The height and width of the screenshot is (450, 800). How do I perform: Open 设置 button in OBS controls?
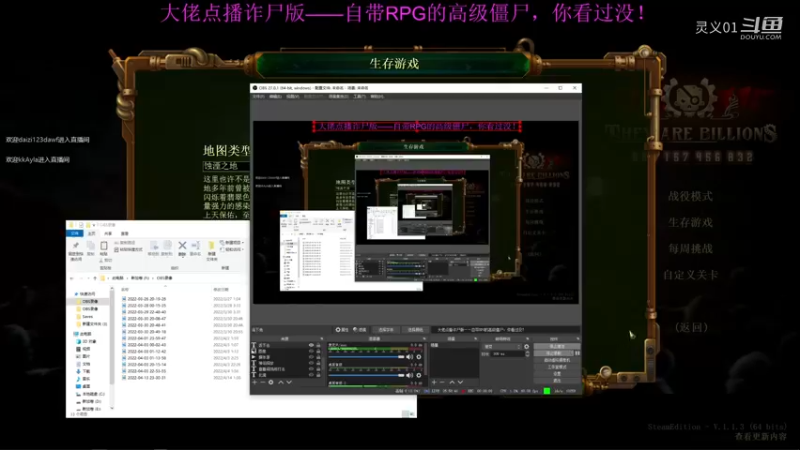coord(557,373)
